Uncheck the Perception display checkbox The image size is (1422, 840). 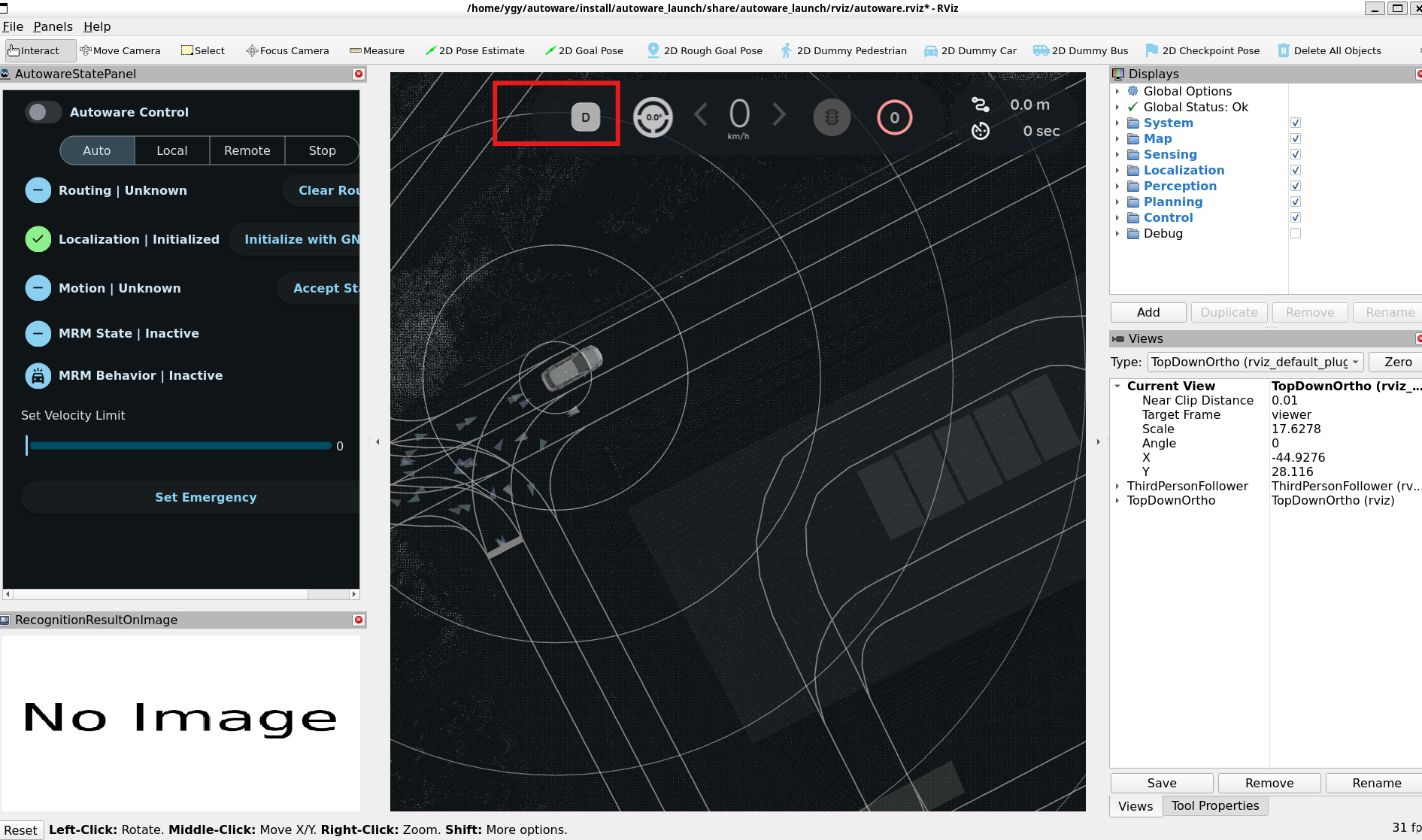pos(1296,186)
